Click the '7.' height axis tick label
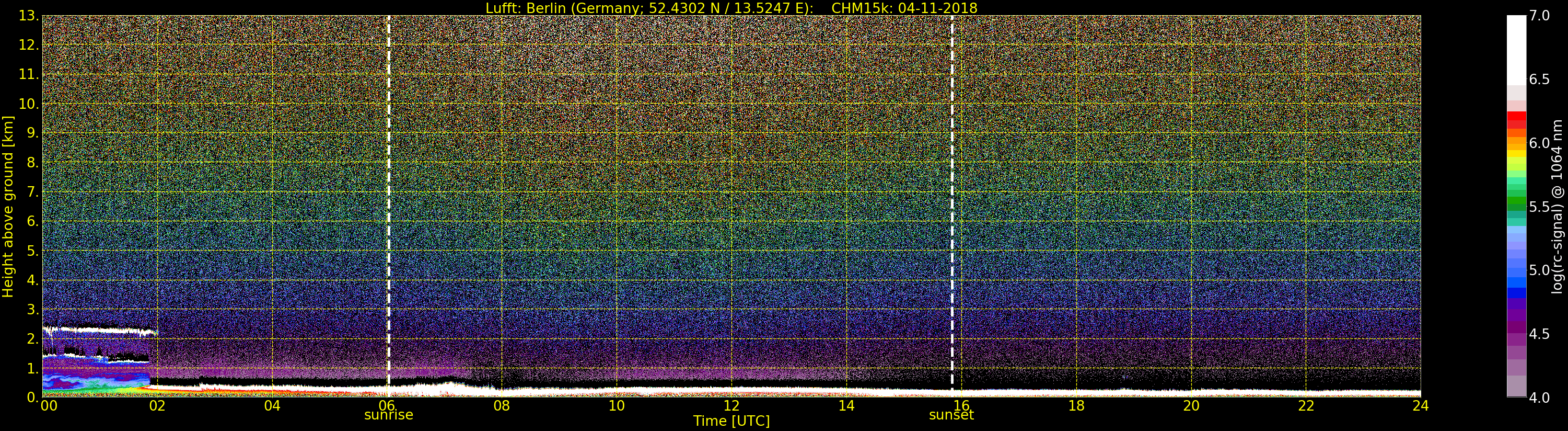The height and width of the screenshot is (431, 1568). coord(33,192)
